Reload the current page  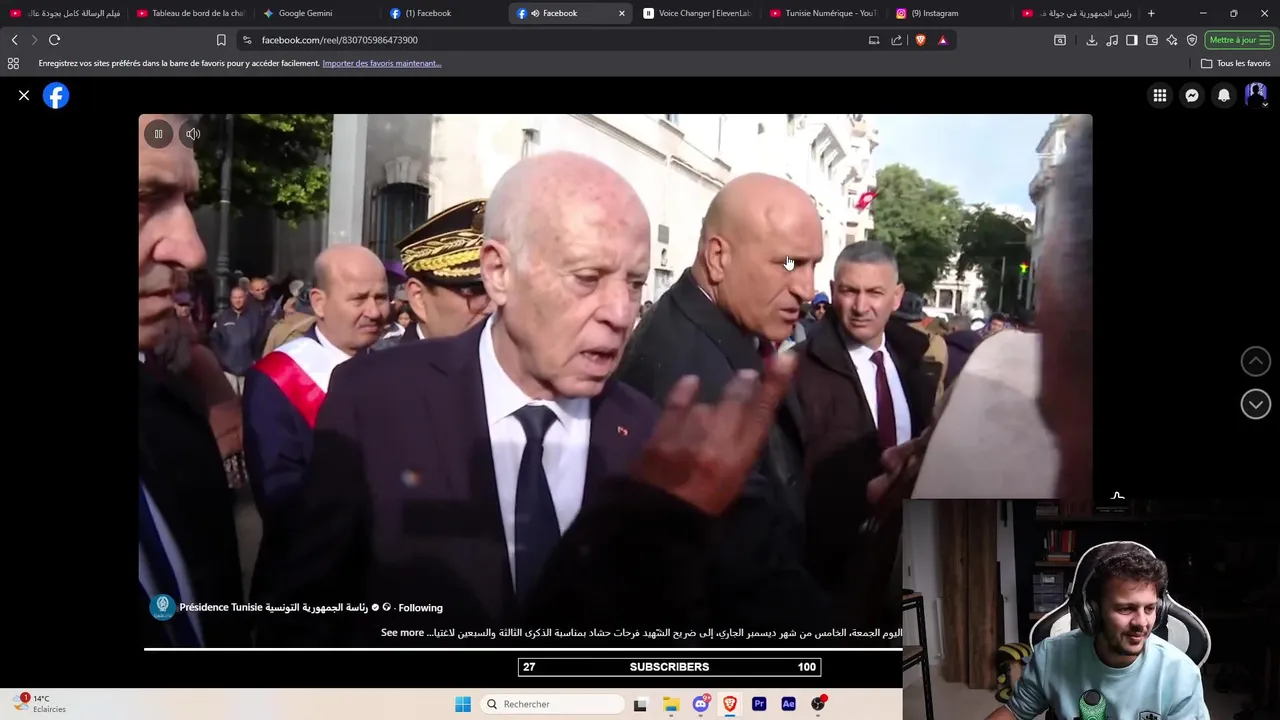pos(54,40)
